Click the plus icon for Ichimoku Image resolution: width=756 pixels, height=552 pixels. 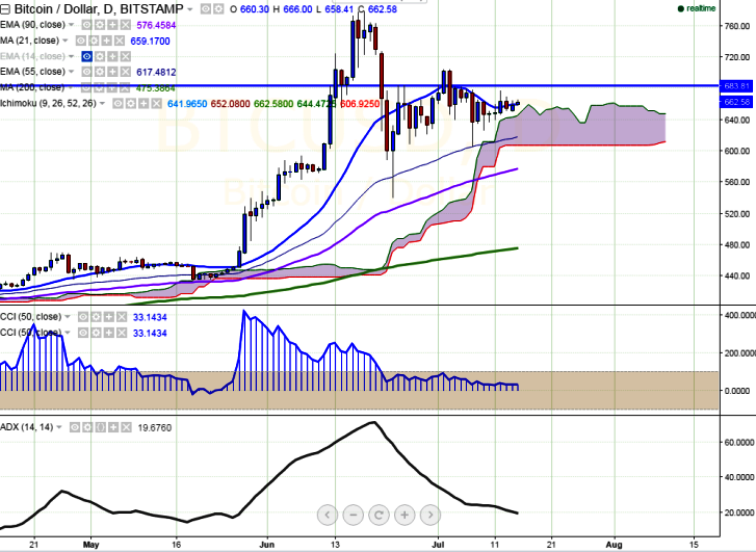coord(144,104)
